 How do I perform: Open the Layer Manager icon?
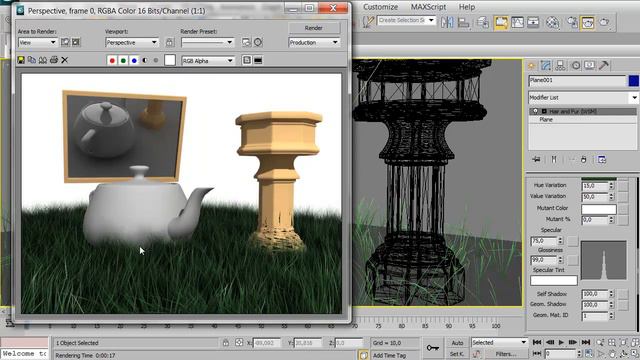point(482,22)
